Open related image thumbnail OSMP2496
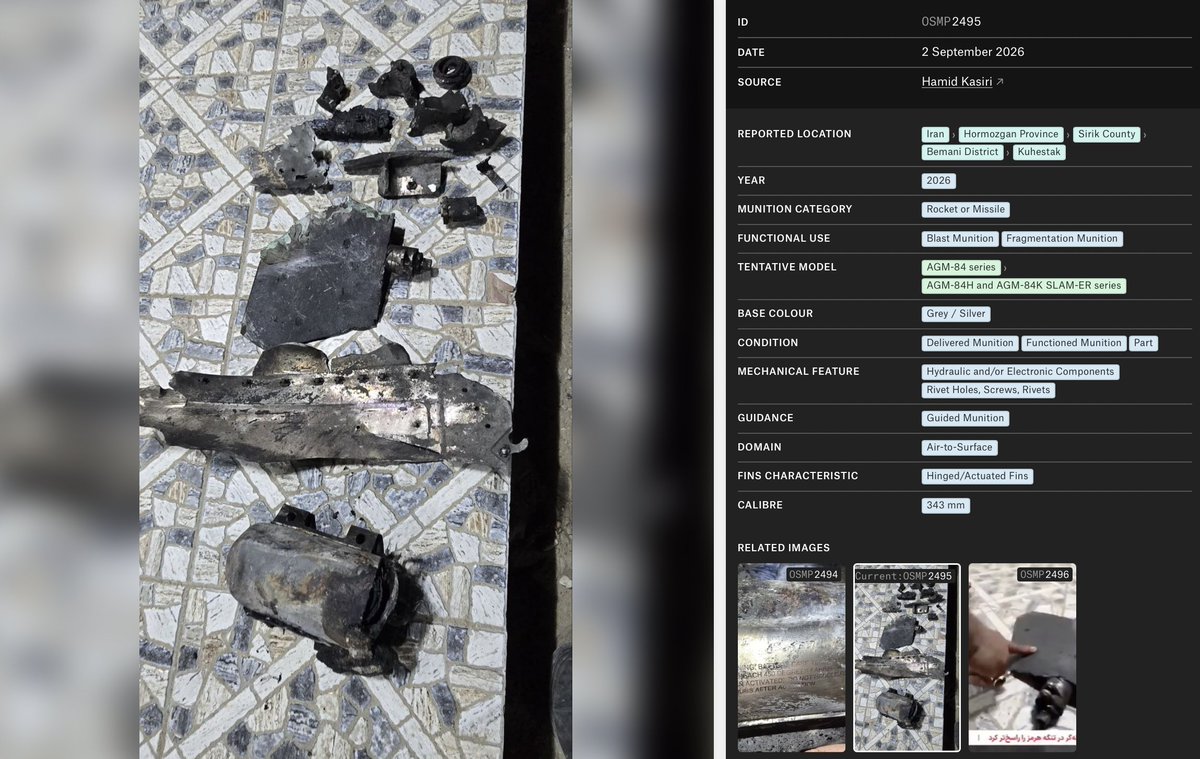Screen dimensions: 1200x759 [1022, 657]
